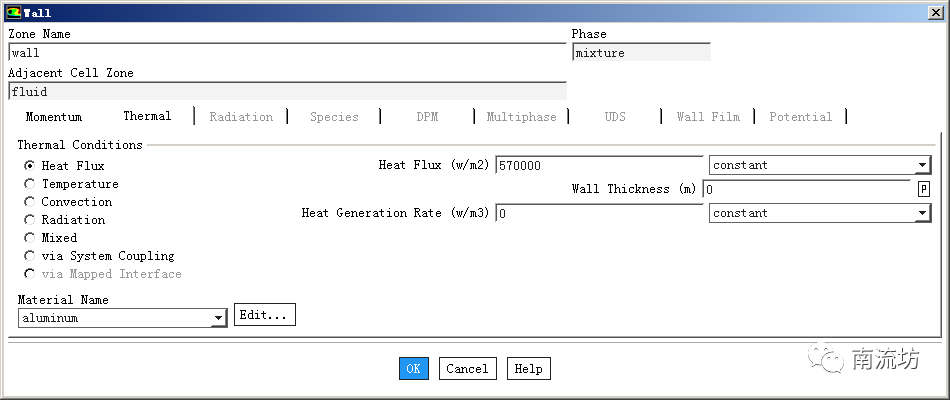
Task: Focus the Wall Thickness input field
Action: [x=808, y=189]
